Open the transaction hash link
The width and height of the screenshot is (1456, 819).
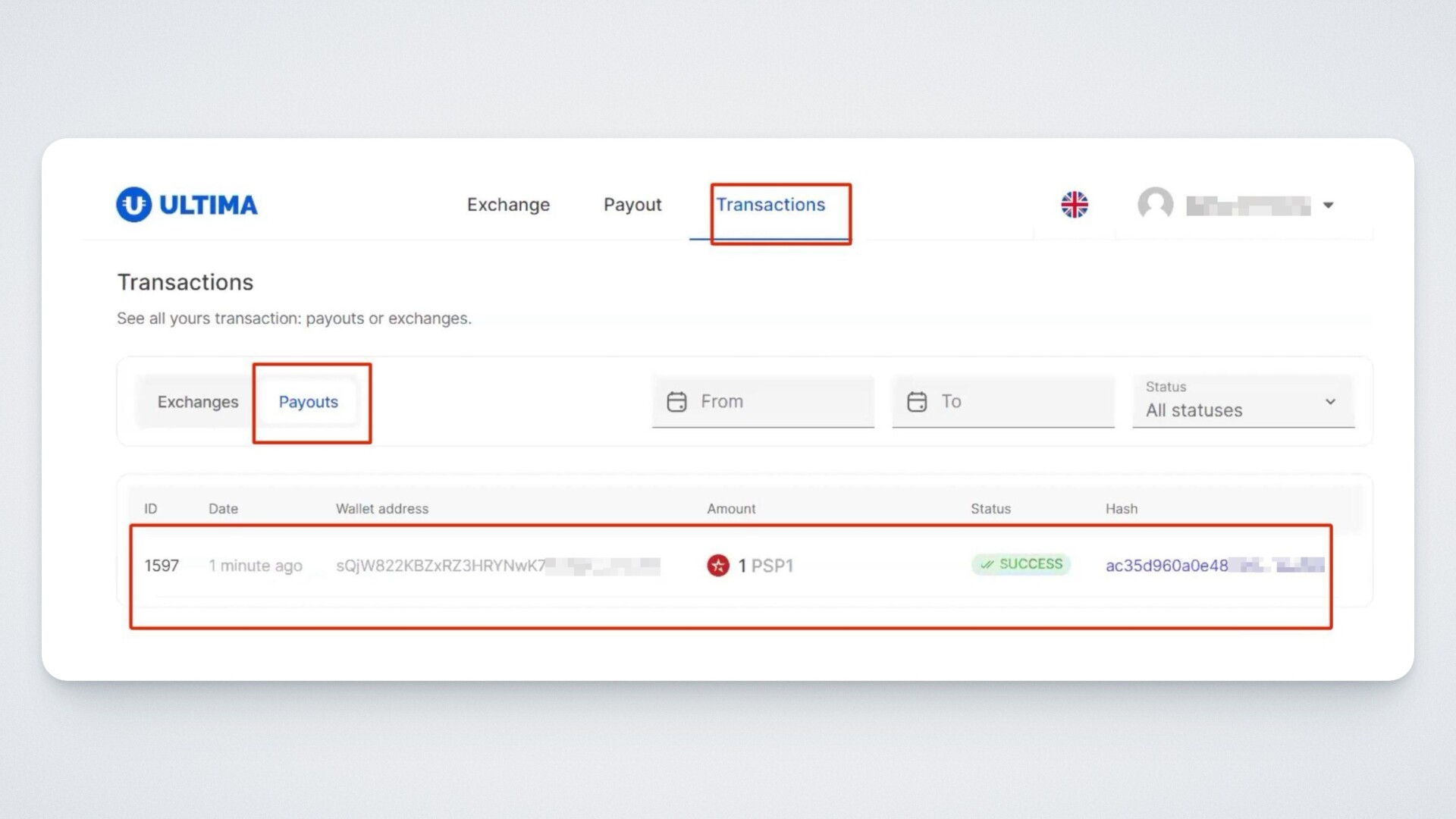(1166, 566)
